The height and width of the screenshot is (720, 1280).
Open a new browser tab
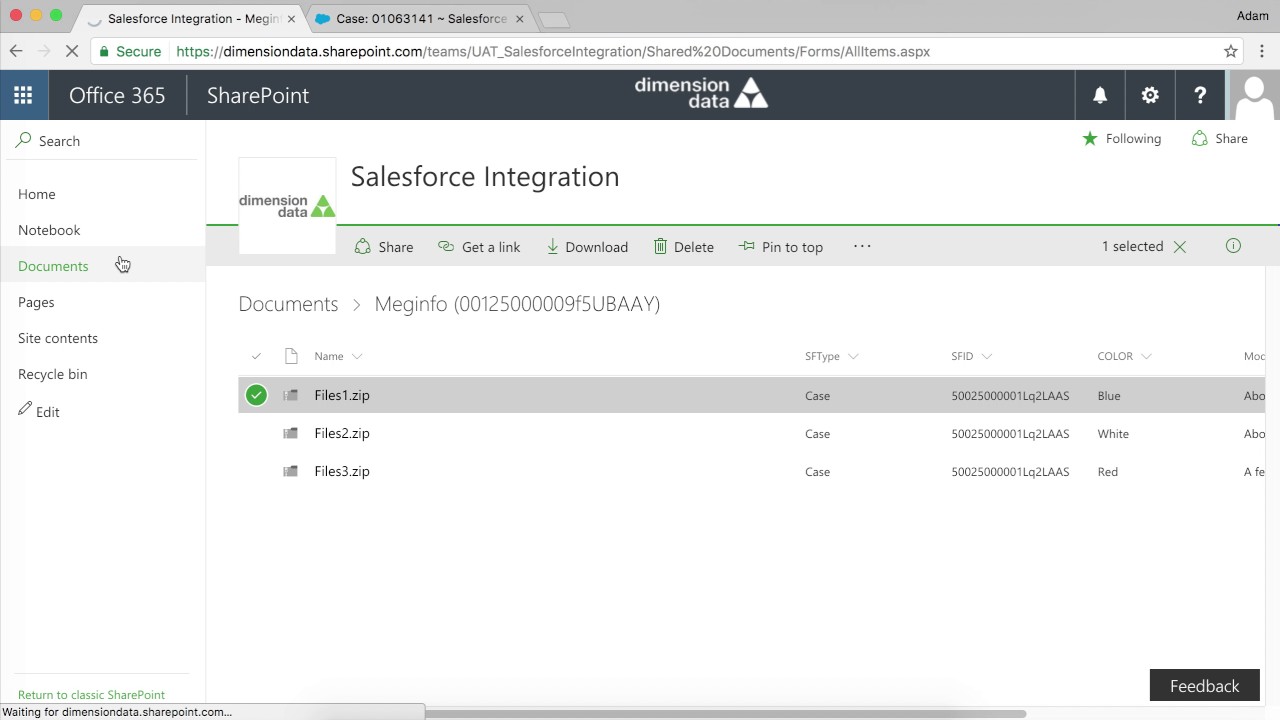pos(553,20)
